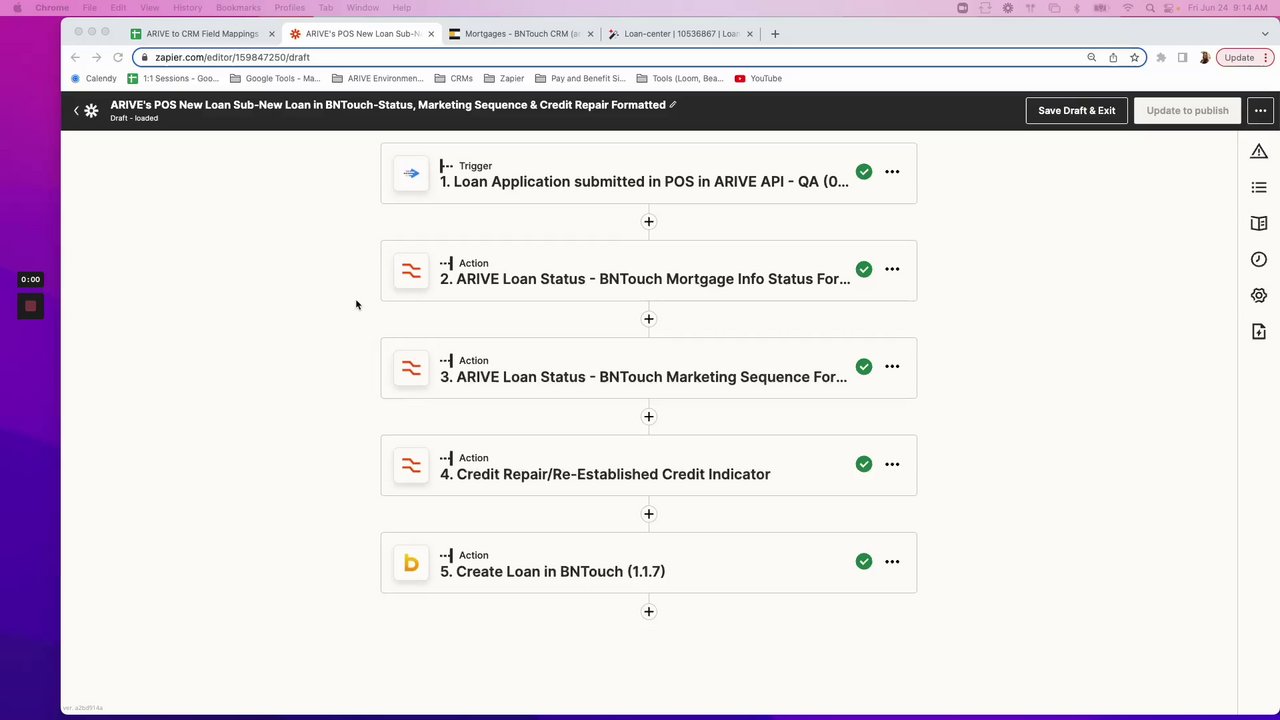Open step 2 Mortgage Info Status formatter
Viewport: 1280px width, 720px height.
648,271
